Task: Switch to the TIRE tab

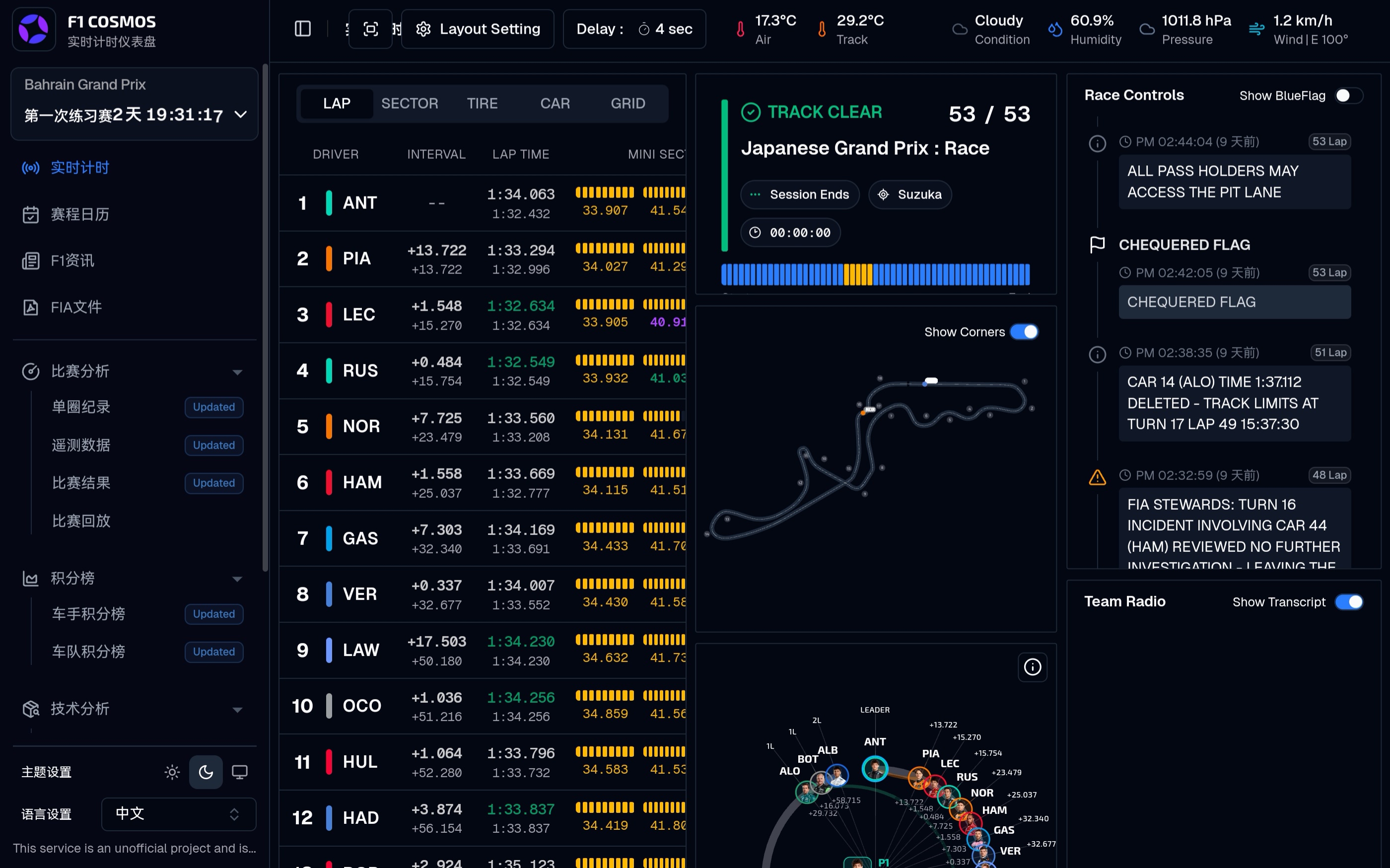Action: (x=482, y=103)
